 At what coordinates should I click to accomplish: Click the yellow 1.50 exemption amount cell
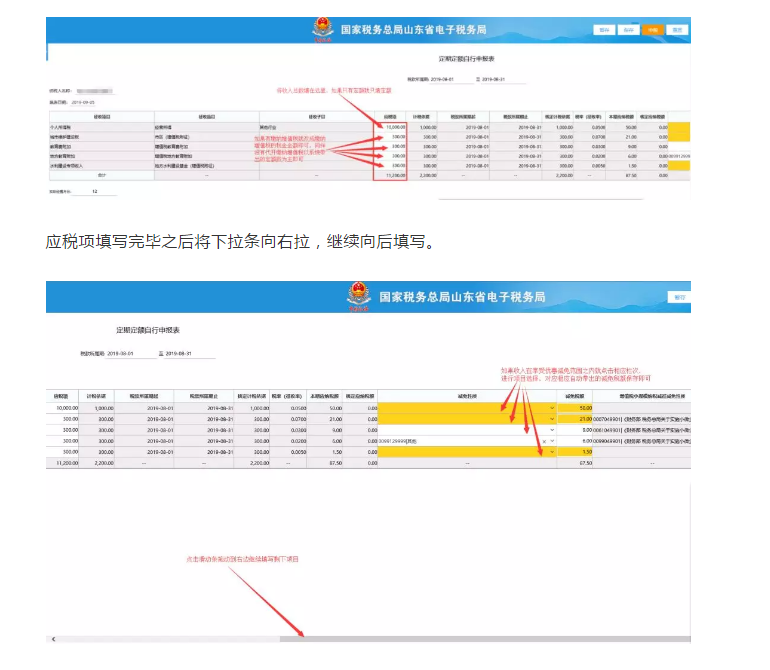[x=575, y=452]
